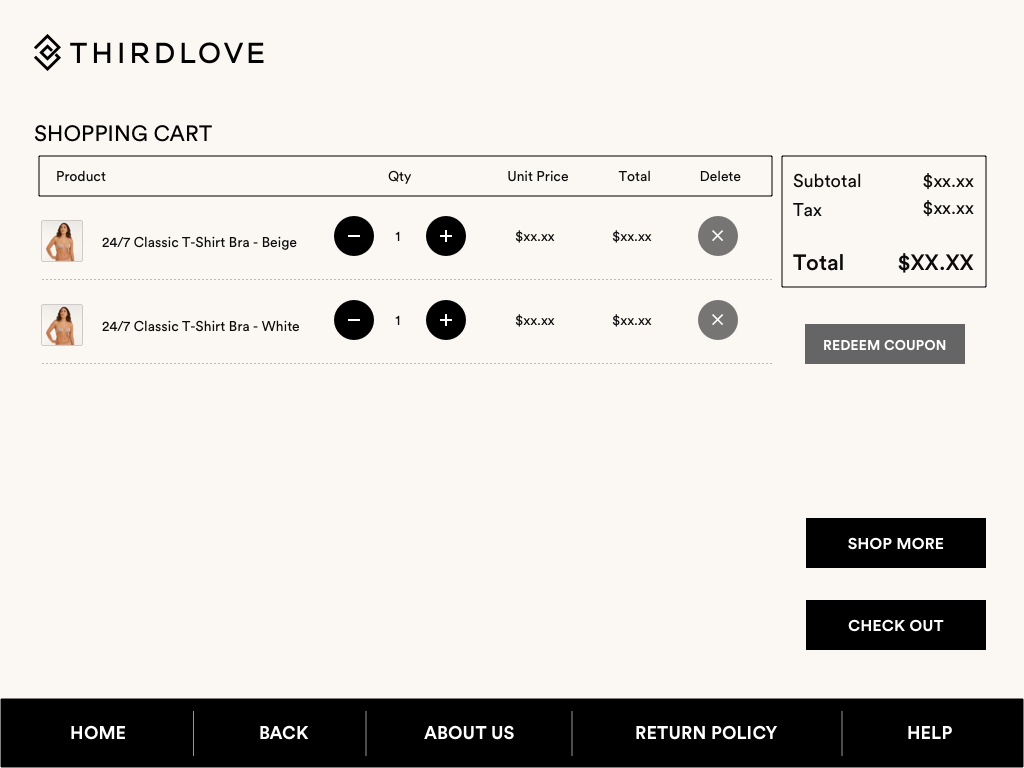View the Return Policy
The height and width of the screenshot is (768, 1024).
click(x=706, y=733)
